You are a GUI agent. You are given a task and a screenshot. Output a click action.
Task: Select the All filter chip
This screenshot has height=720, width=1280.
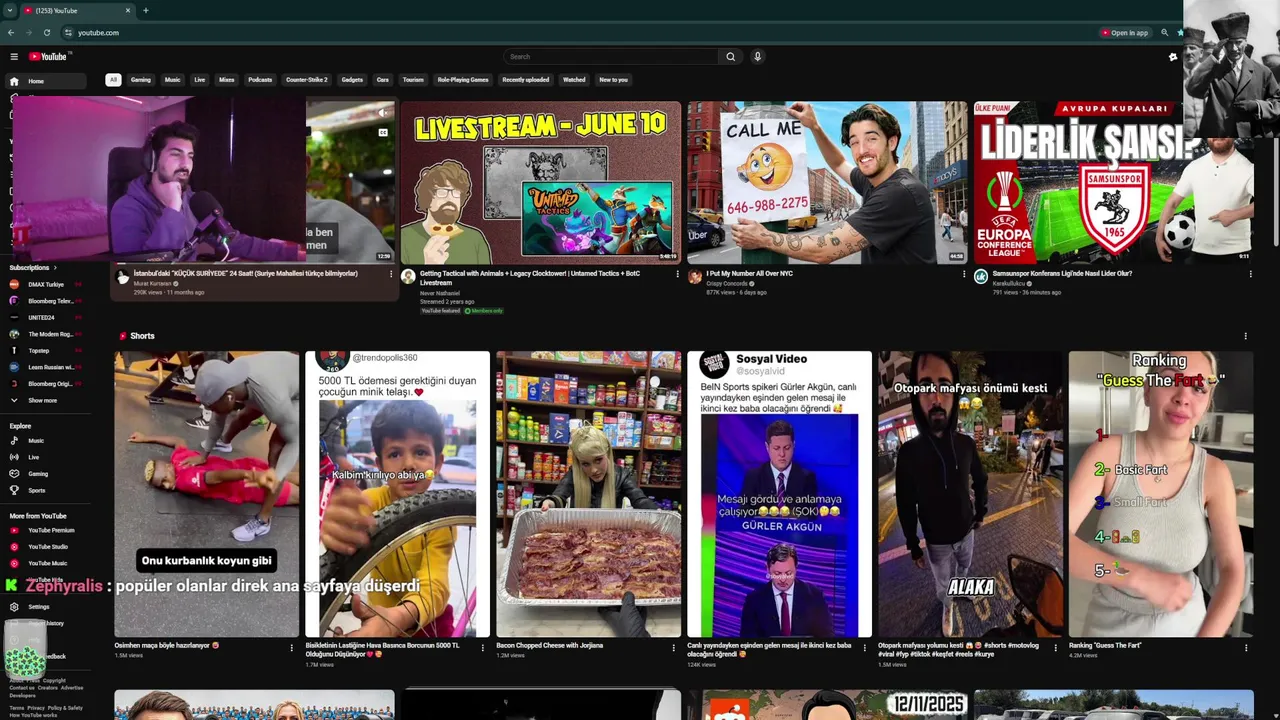(x=113, y=80)
